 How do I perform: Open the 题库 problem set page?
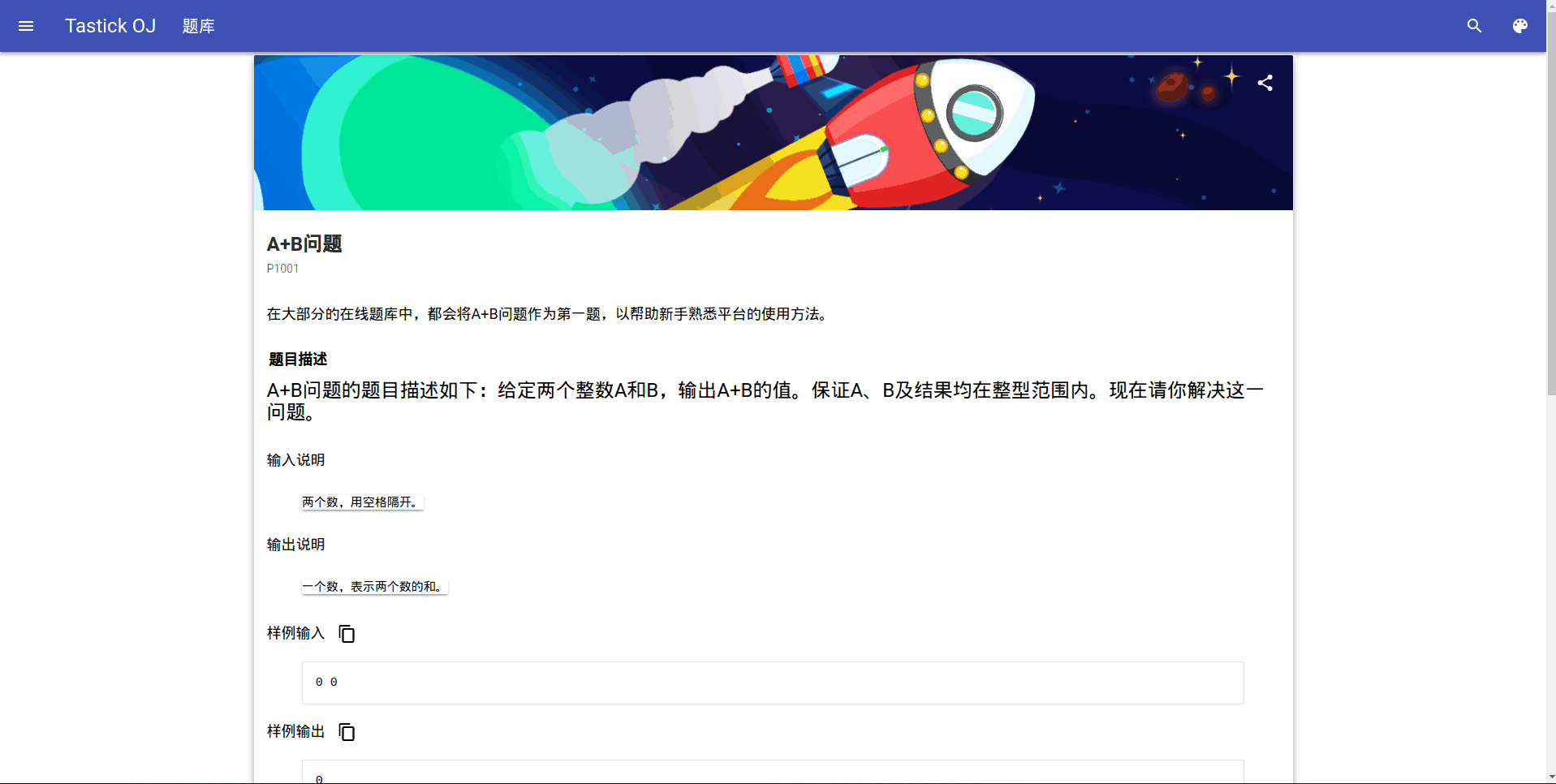point(198,26)
